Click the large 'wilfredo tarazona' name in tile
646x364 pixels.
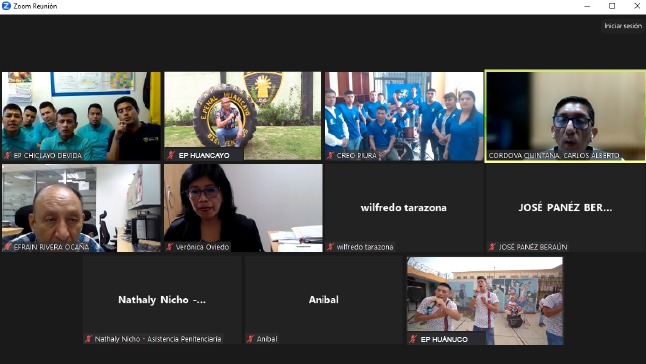pyautogui.click(x=404, y=208)
